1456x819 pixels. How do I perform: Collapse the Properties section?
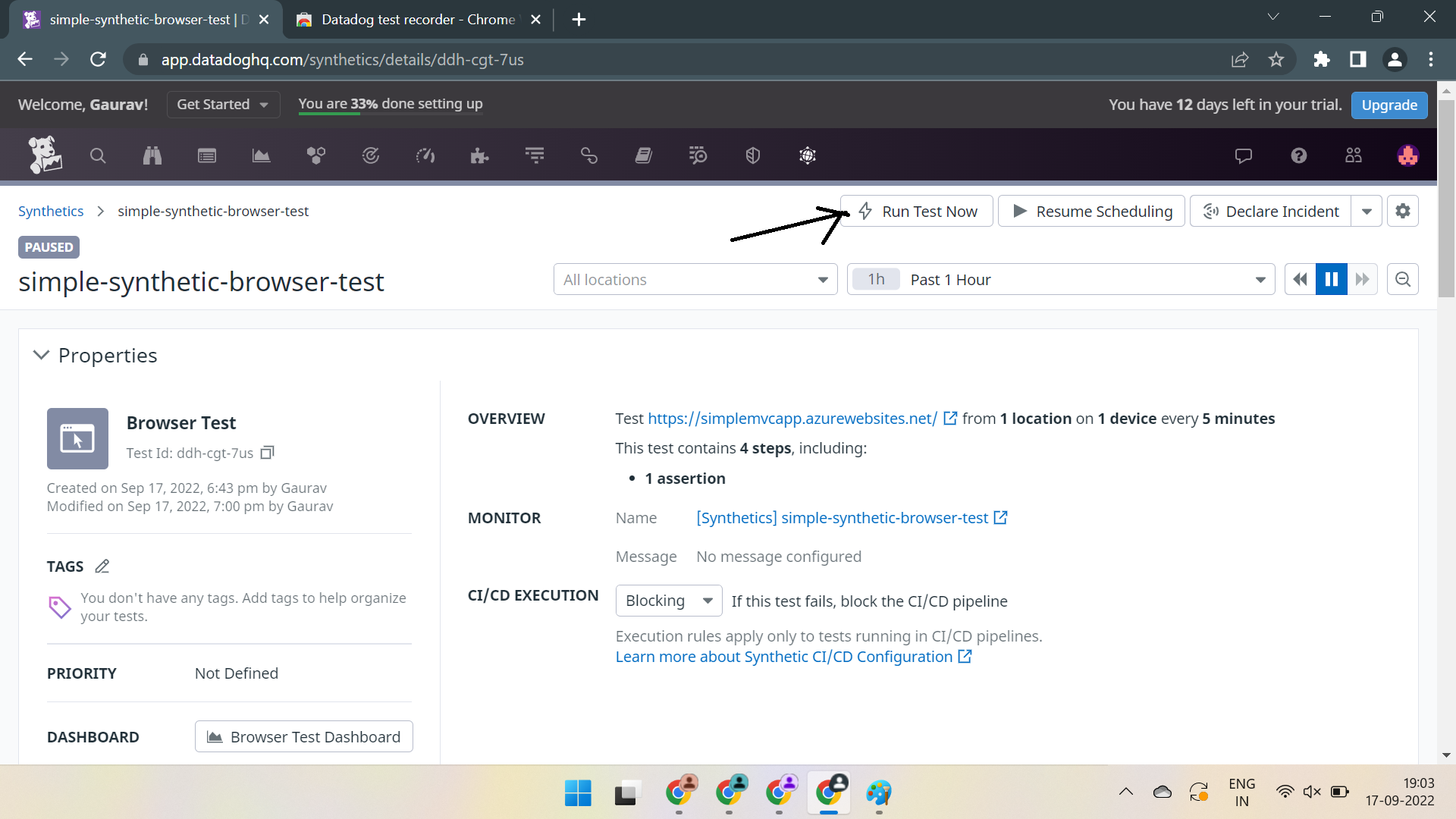coord(41,355)
